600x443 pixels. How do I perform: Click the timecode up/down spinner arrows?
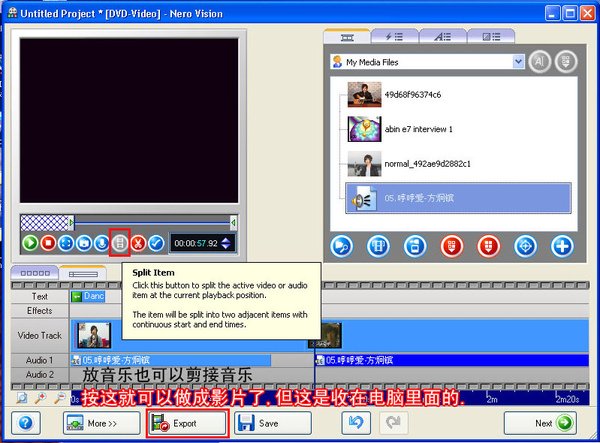click(x=226, y=243)
